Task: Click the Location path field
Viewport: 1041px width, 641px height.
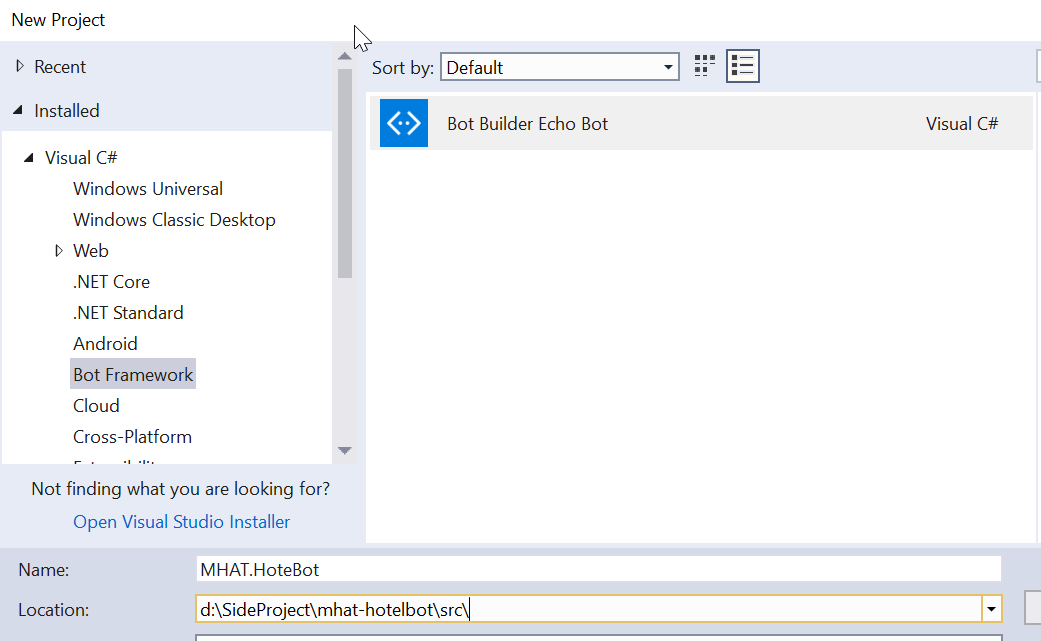Action: 589,608
